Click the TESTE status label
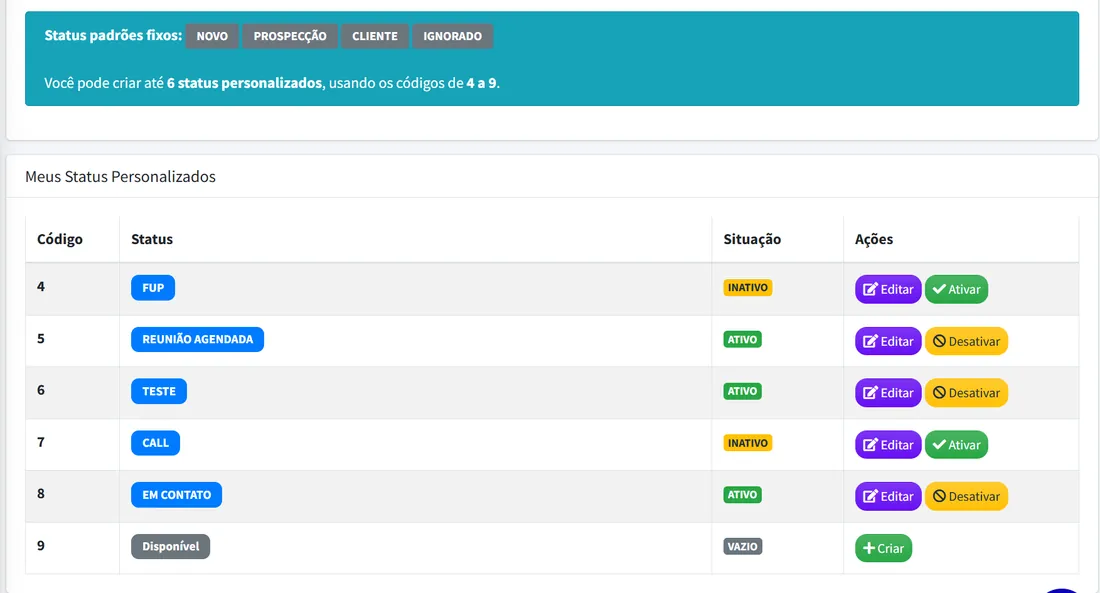Image resolution: width=1100 pixels, height=593 pixels. click(x=159, y=392)
